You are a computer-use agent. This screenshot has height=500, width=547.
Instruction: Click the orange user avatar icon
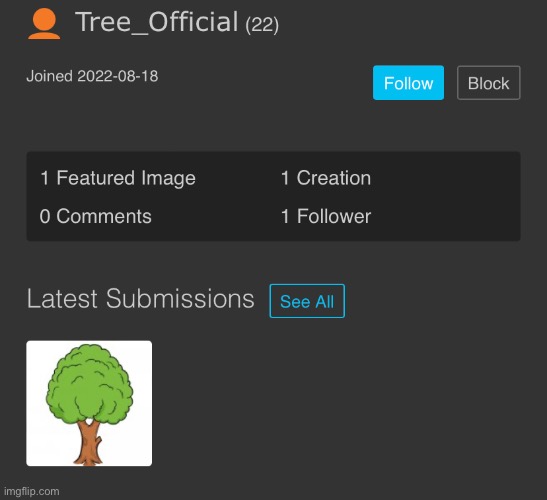pos(44,24)
